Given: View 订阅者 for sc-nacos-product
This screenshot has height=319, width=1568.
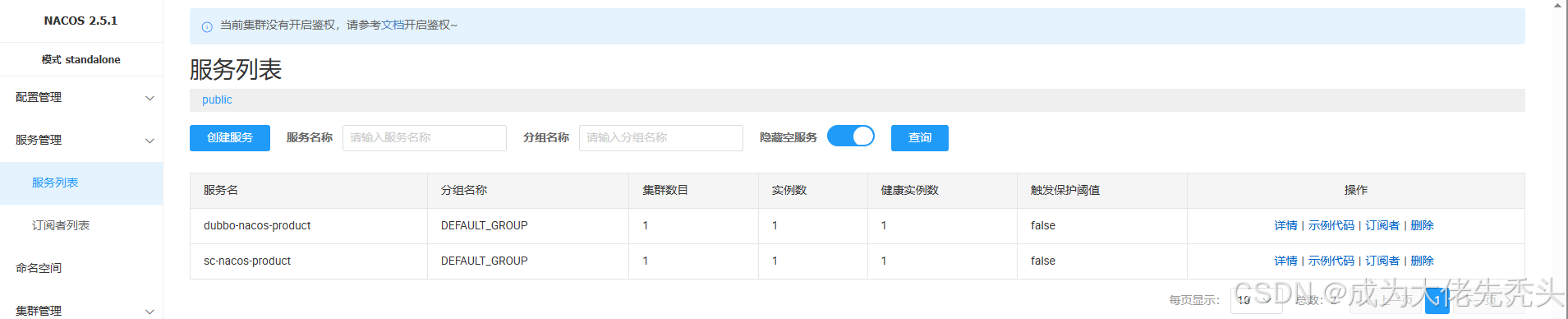Looking at the screenshot, I should click(1382, 261).
